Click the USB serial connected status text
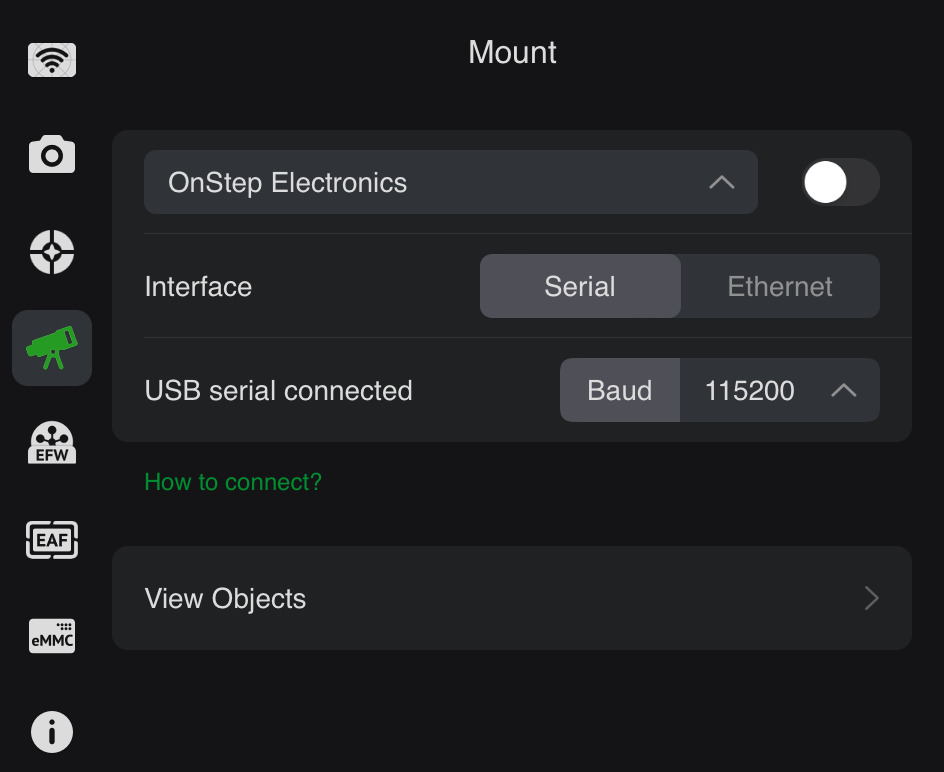The height and width of the screenshot is (772, 944). [x=278, y=390]
